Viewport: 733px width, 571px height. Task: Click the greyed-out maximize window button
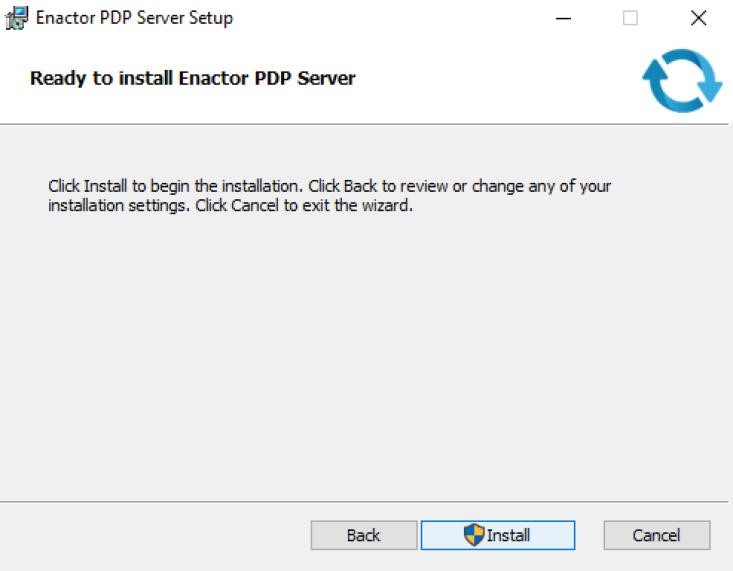click(631, 18)
